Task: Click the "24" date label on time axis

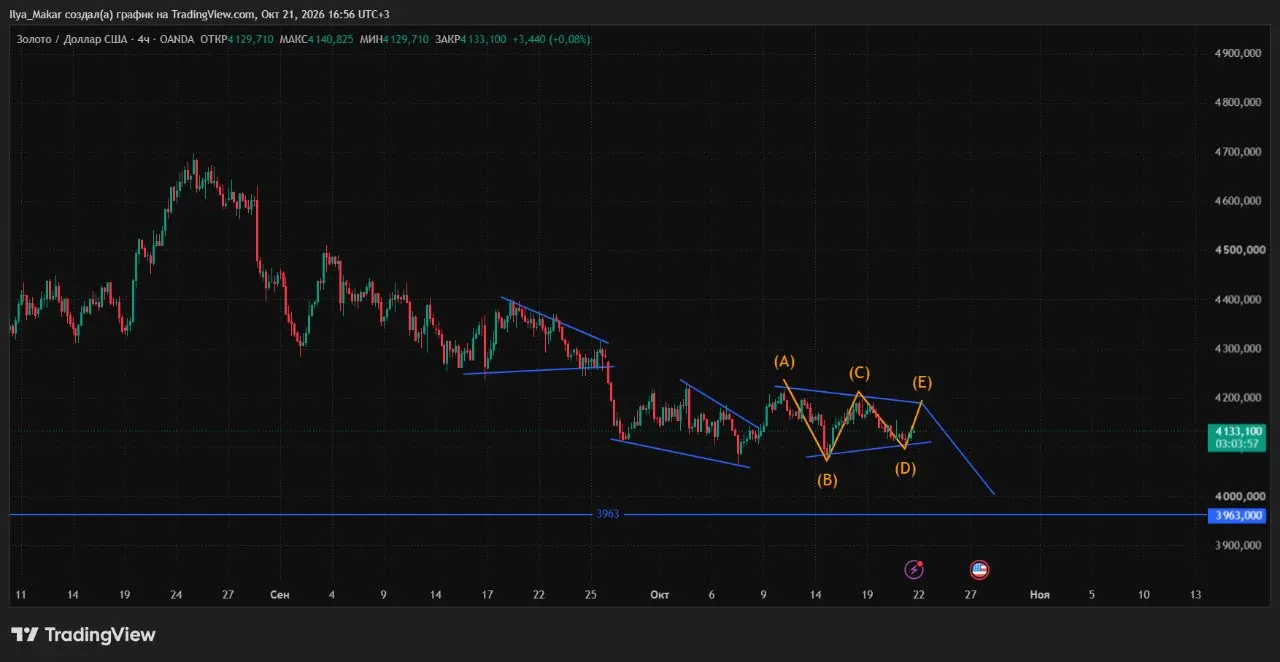Action: pyautogui.click(x=176, y=595)
